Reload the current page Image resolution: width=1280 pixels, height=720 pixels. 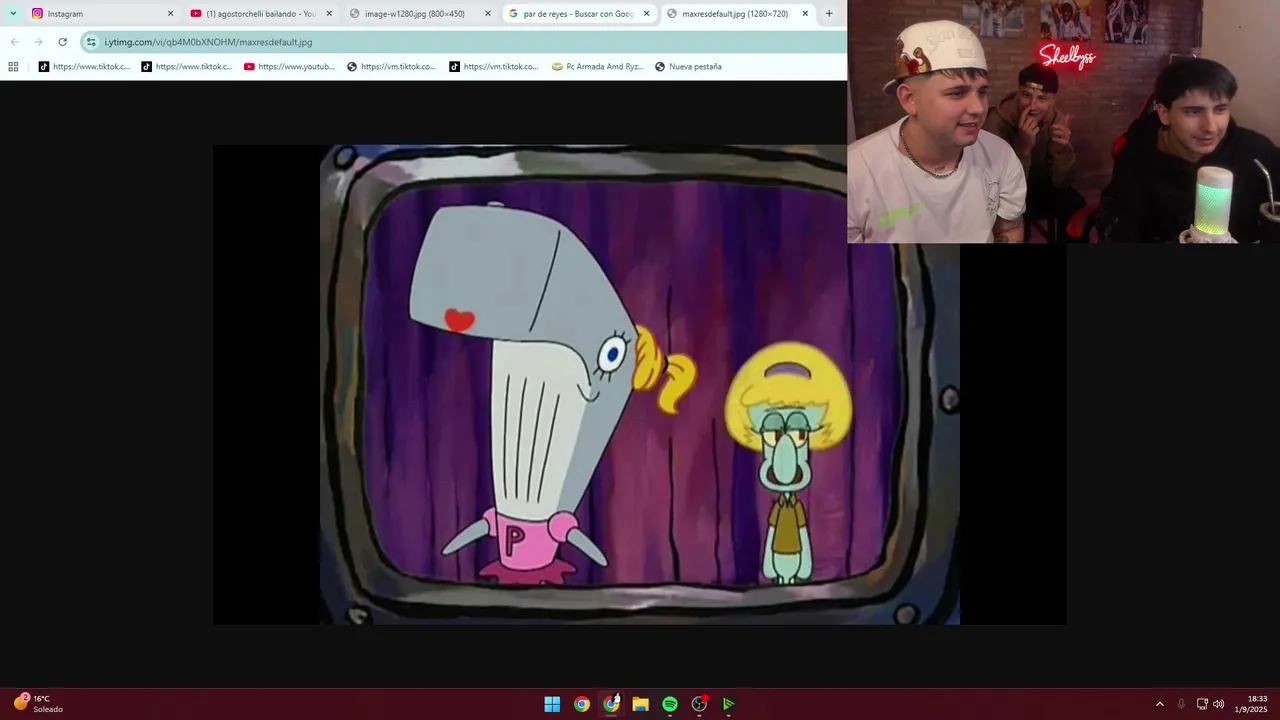tap(62, 42)
